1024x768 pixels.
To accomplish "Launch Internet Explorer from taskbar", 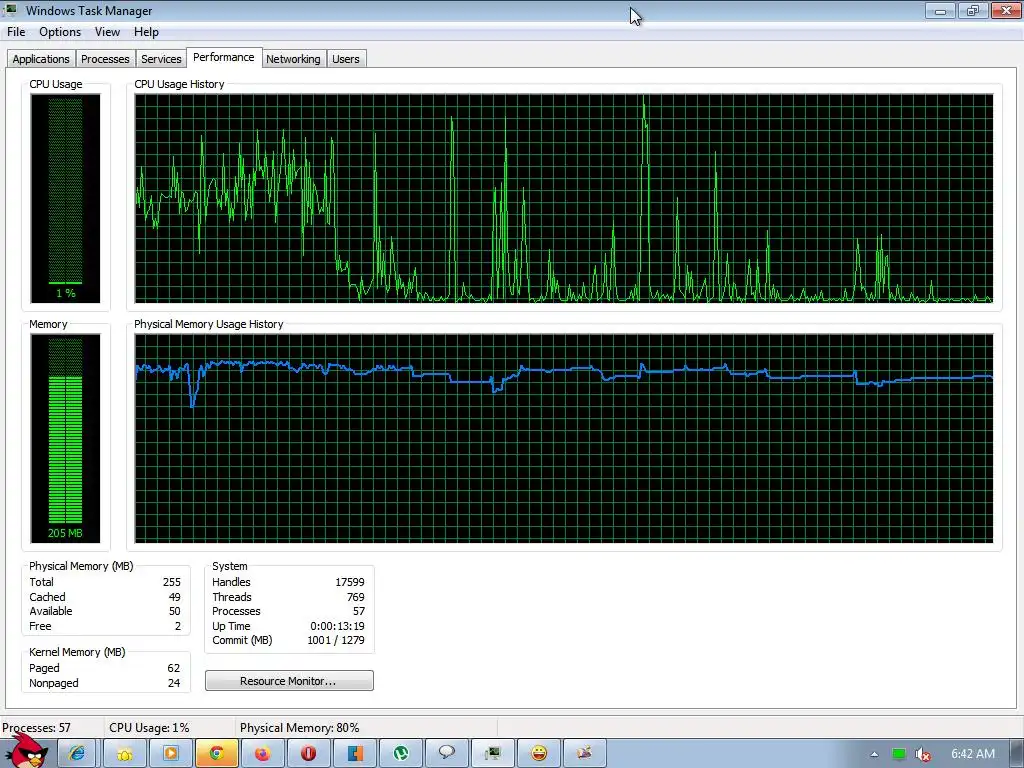I will pos(77,754).
